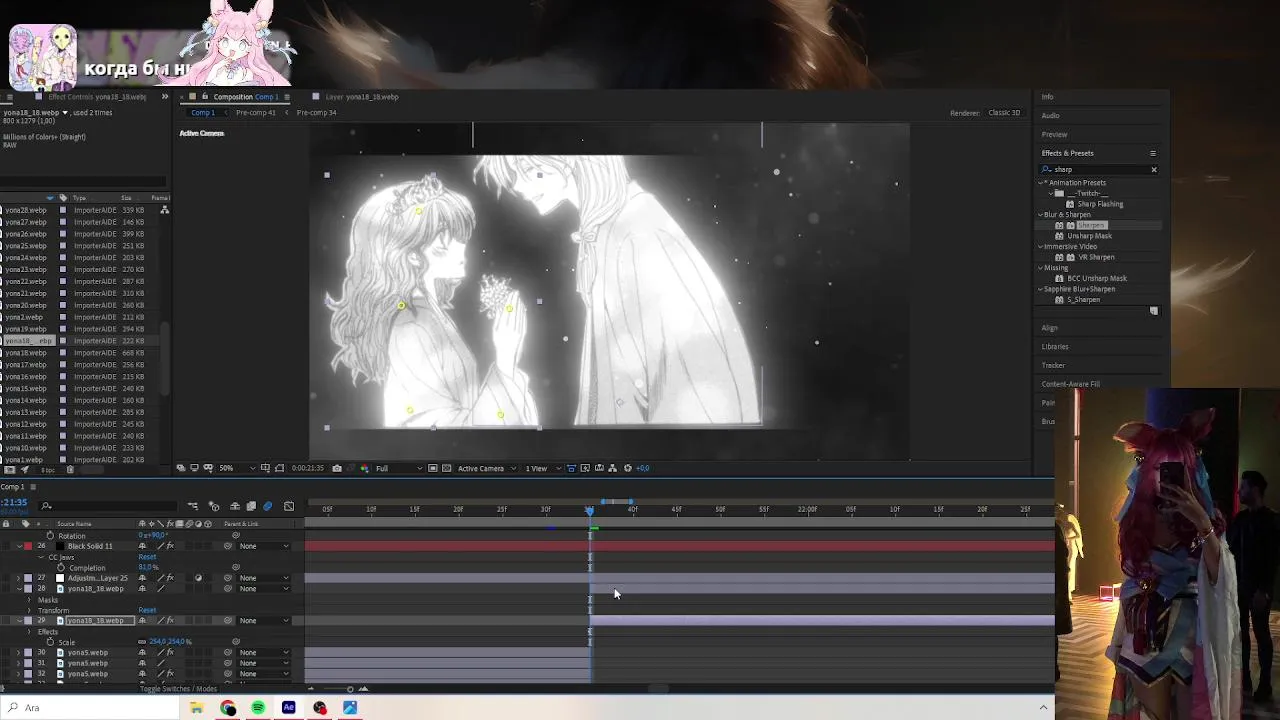This screenshot has height=720, width=1280.
Task: Expand the Masks group on layer 28
Action: pyautogui.click(x=29, y=600)
